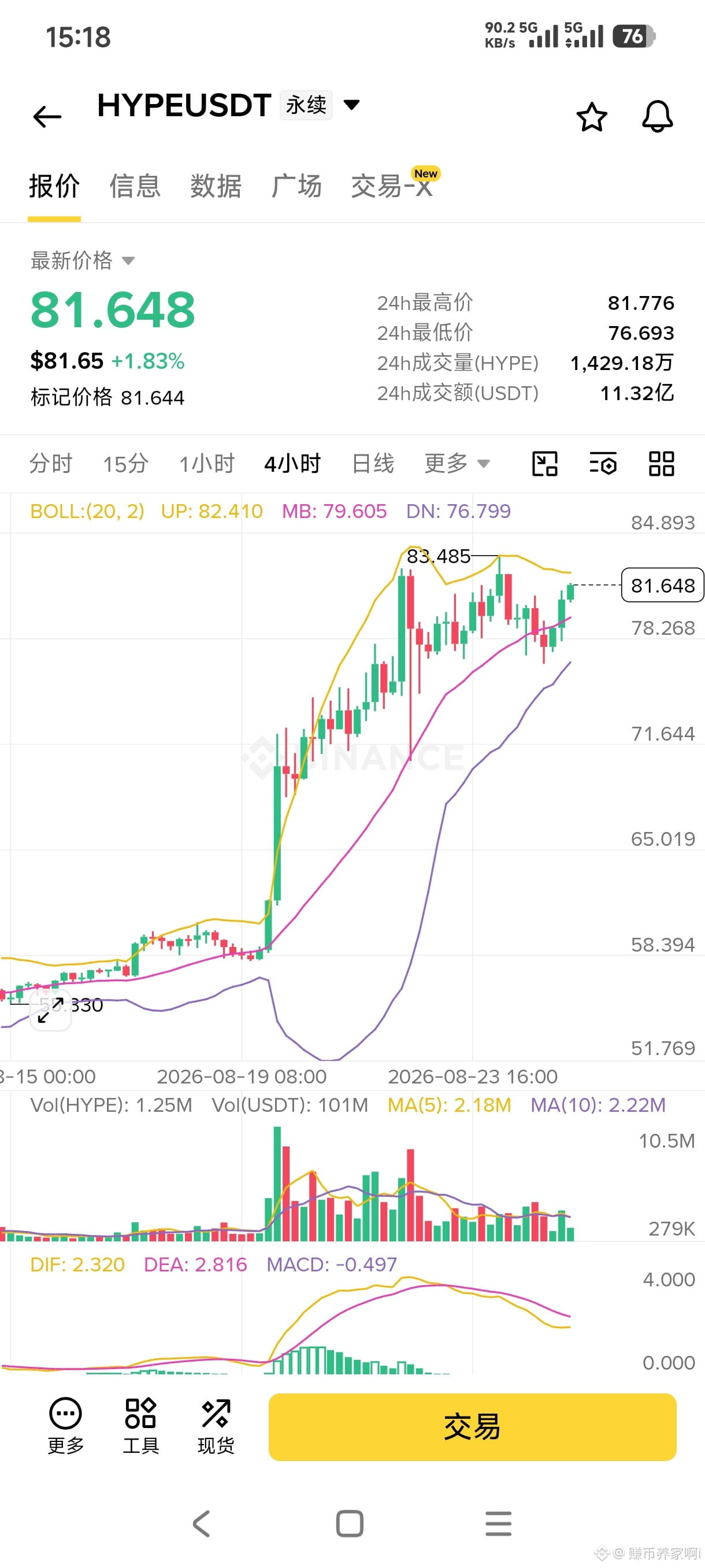Viewport: 705px width, 1568px height.
Task: Select the 1小时 timeframe
Action: (x=207, y=464)
